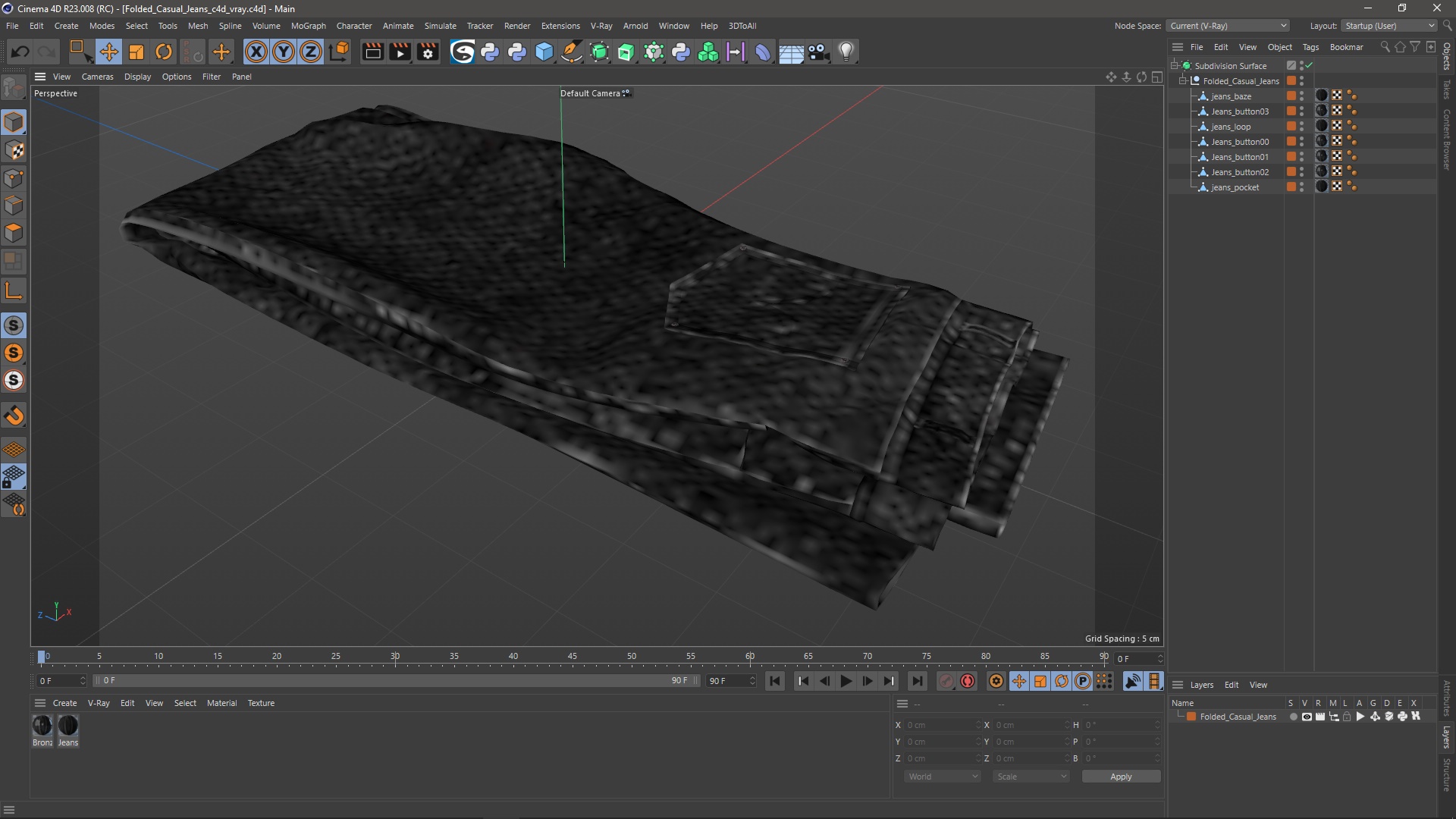Image resolution: width=1456 pixels, height=819 pixels.
Task: Click the Apply button
Action: pos(1121,777)
